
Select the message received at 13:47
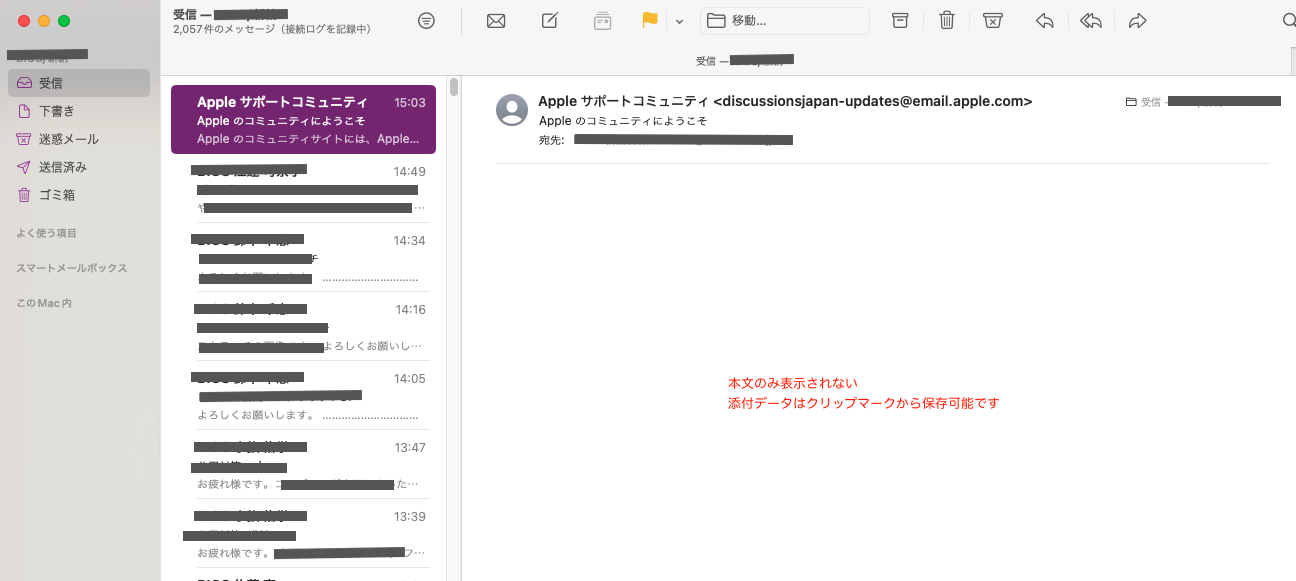click(x=303, y=465)
